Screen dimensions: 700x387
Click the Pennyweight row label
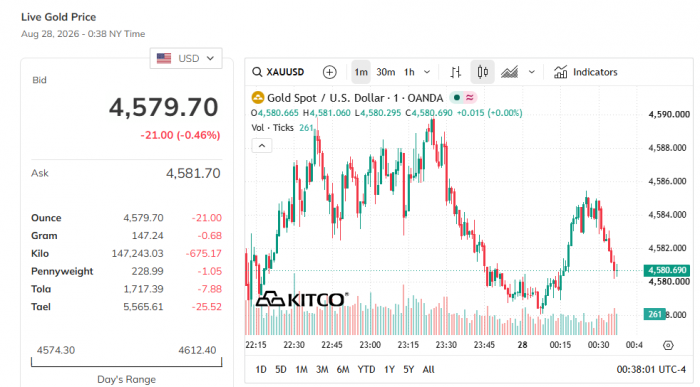click(x=62, y=271)
